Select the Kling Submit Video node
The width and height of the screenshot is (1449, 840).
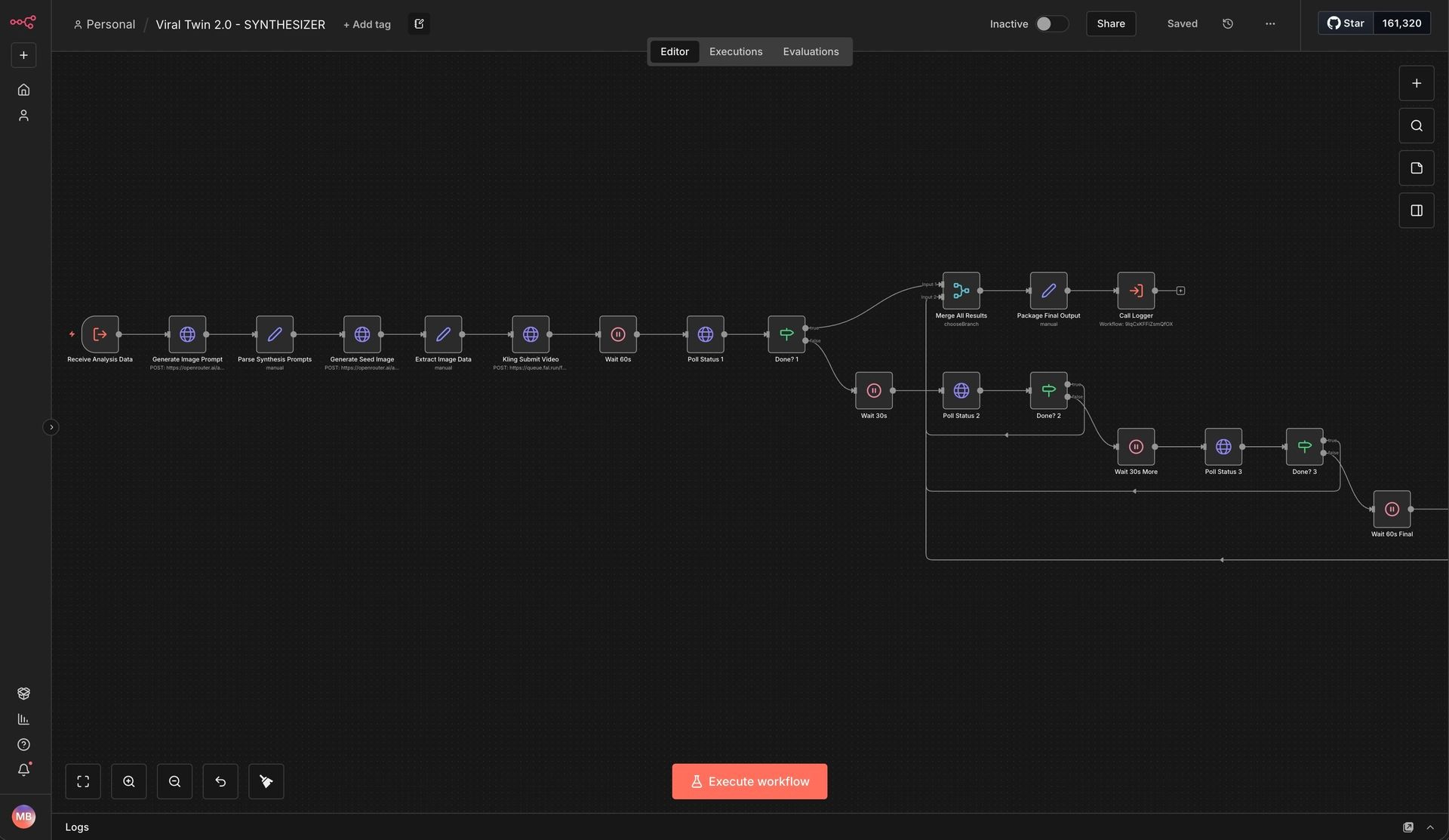click(x=531, y=334)
